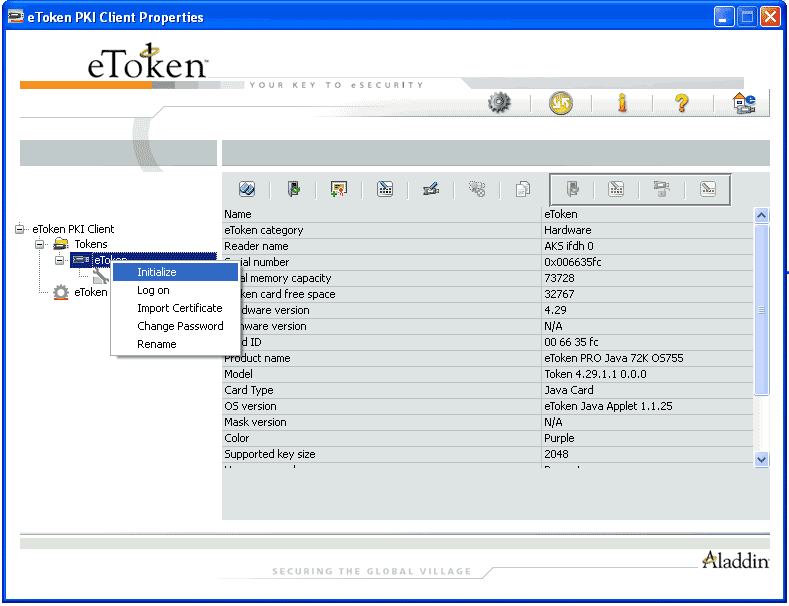The image size is (789, 606).
Task: Click the house home icon in header
Action: click(744, 102)
